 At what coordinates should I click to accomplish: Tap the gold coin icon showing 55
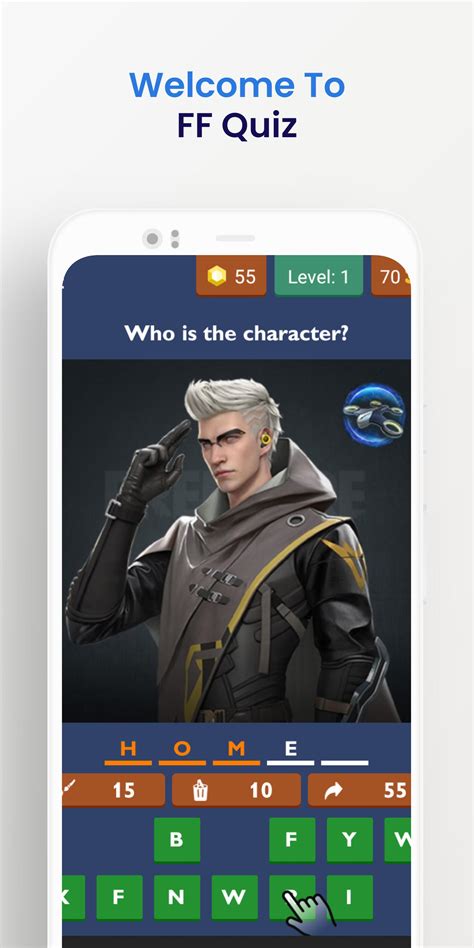[216, 276]
